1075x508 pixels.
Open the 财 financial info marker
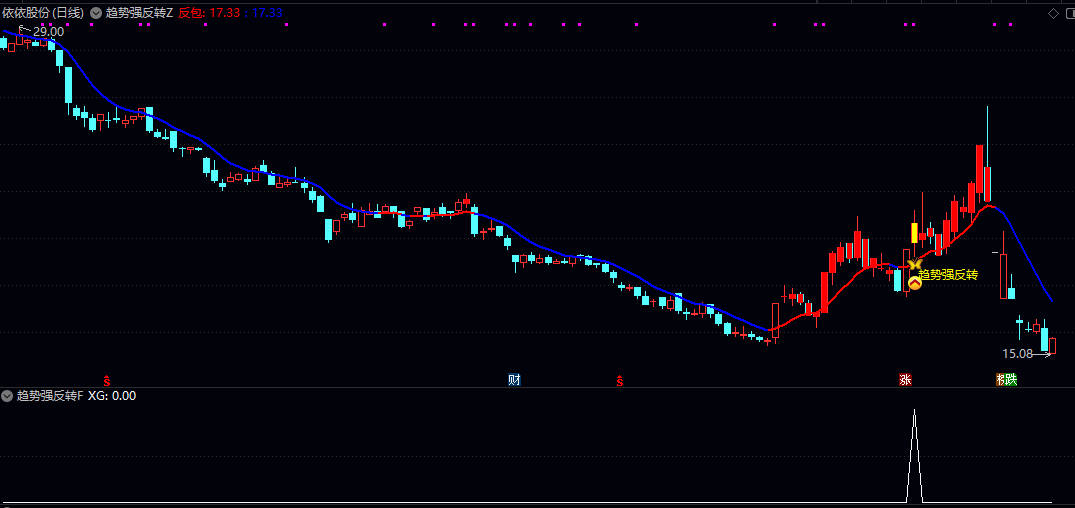click(x=514, y=380)
